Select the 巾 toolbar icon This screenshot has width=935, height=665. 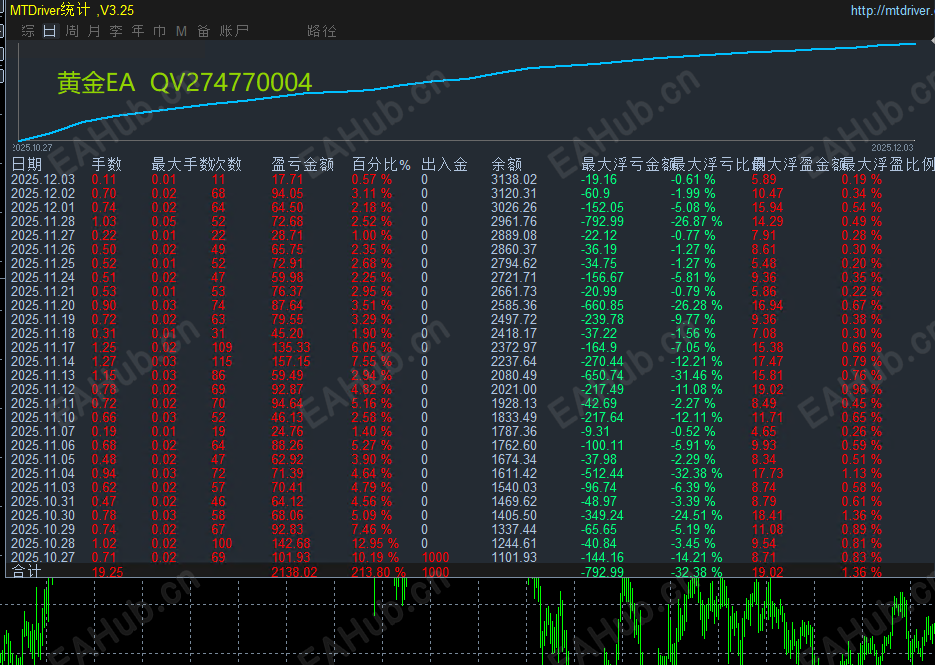[160, 31]
